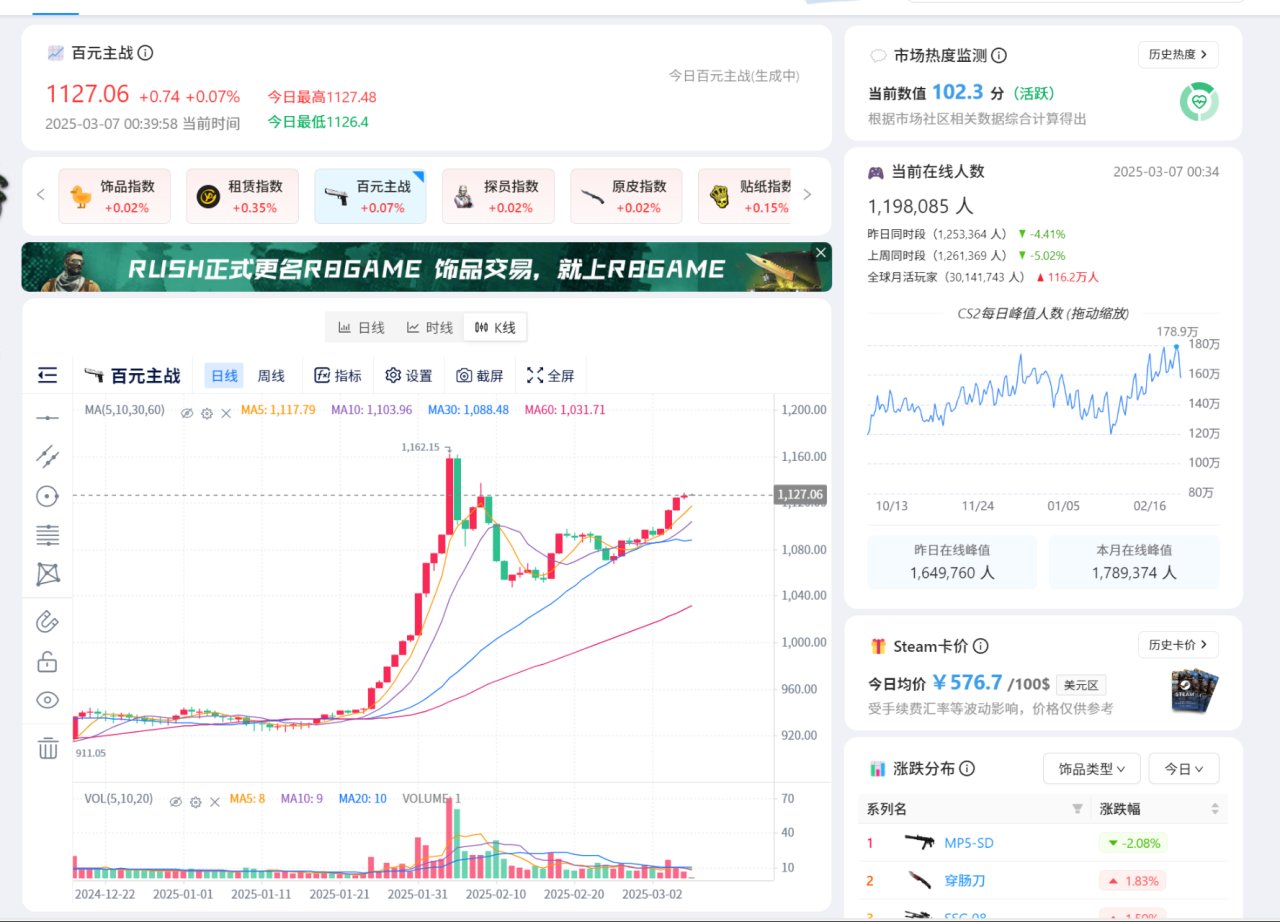
Task: Remove the VOL(5,10,20) indicator
Action: click(215, 802)
